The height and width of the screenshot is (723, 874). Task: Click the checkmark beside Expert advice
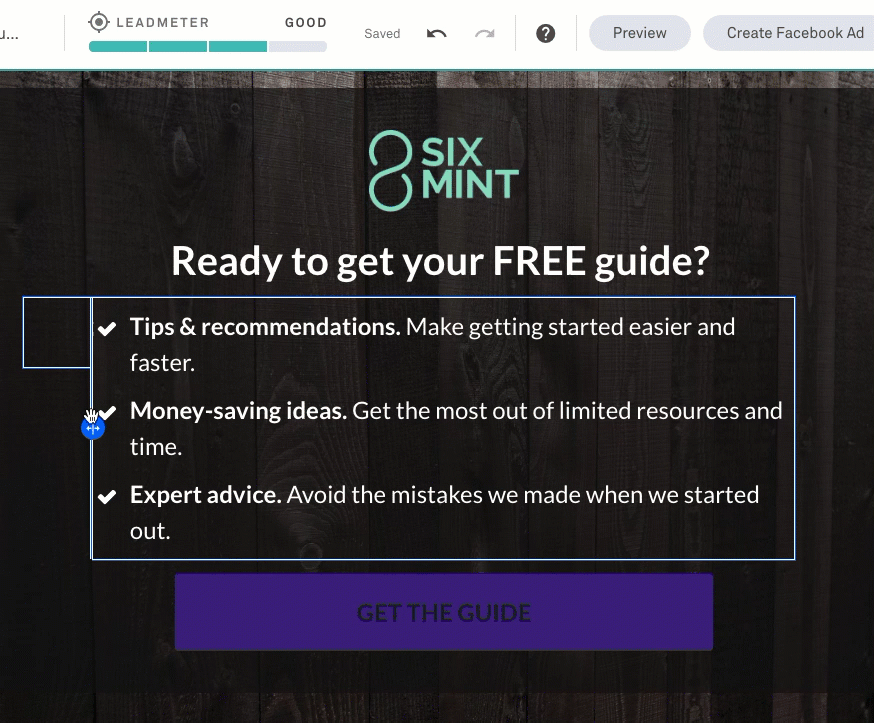pos(107,496)
